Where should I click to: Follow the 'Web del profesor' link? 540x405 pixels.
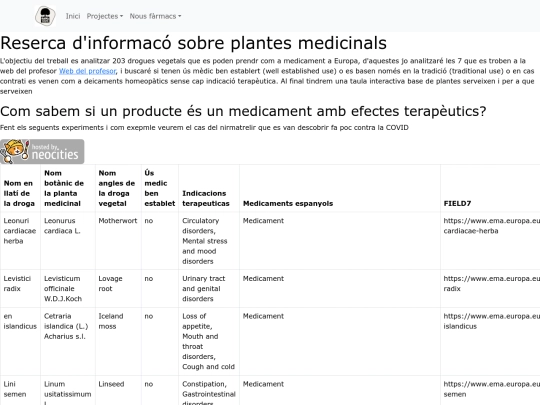(87, 71)
